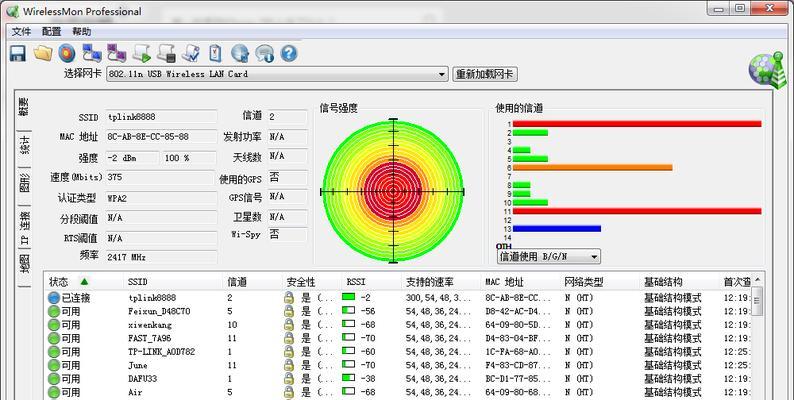Open help with the blue question mark icon
The height and width of the screenshot is (400, 794).
pos(289,53)
